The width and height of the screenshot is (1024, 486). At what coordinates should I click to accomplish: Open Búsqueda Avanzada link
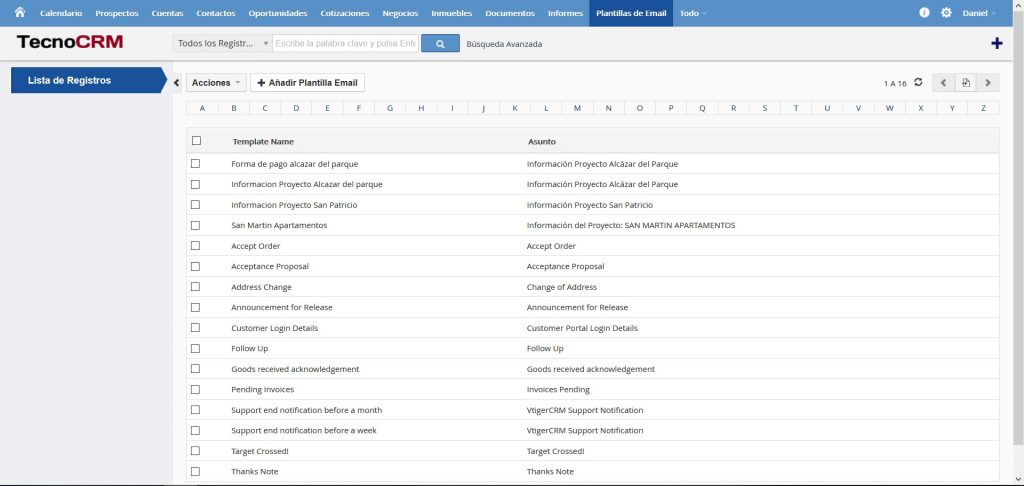(x=504, y=44)
